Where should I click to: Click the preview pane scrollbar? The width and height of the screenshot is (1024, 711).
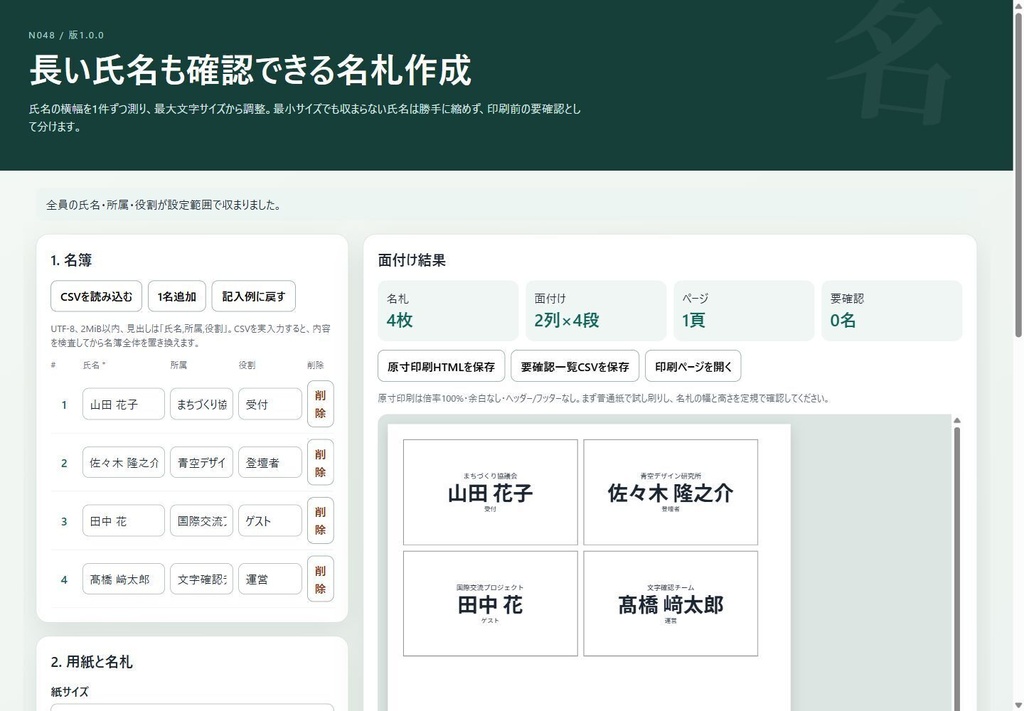tap(957, 568)
